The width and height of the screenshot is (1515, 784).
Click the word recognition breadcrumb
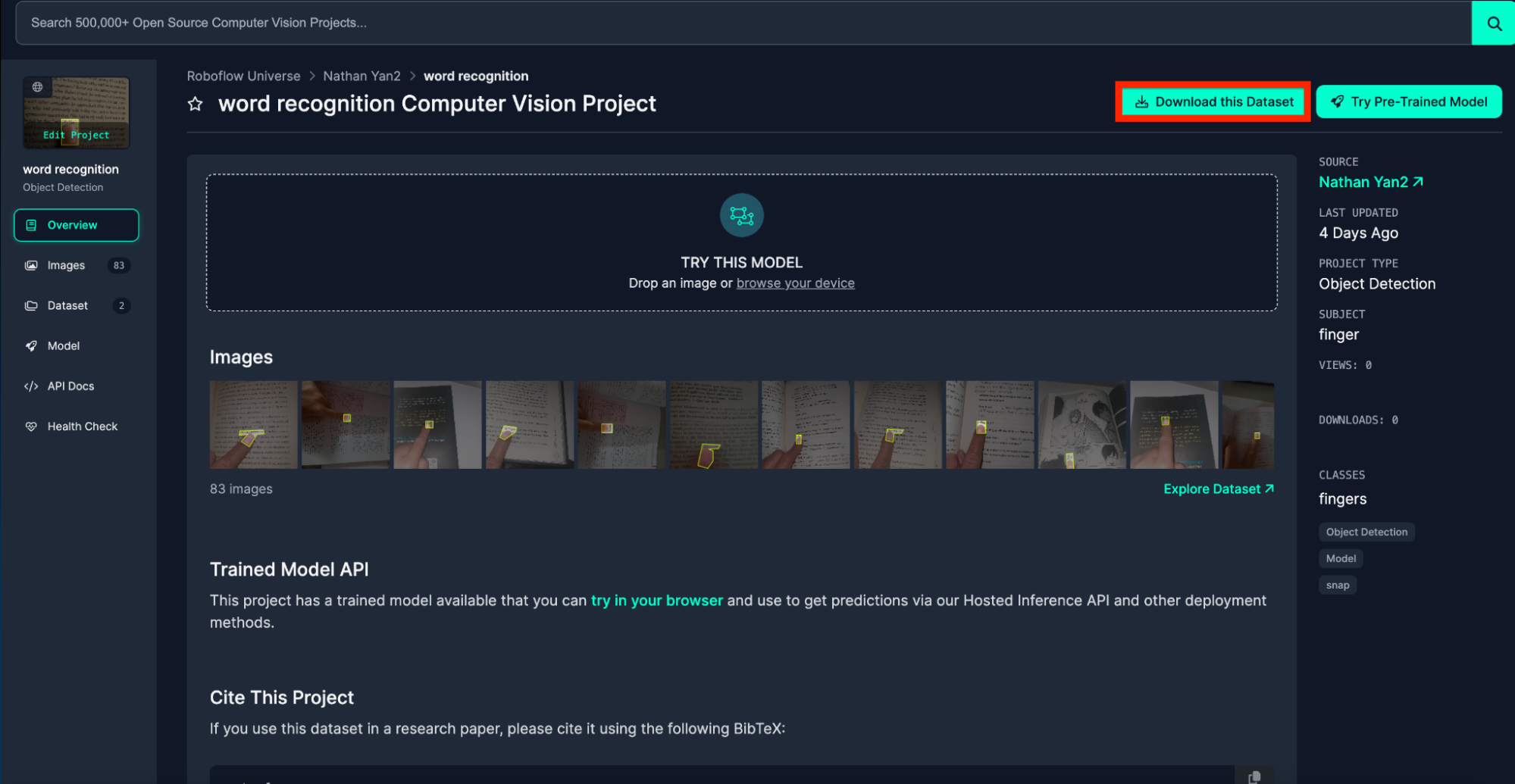tap(476, 76)
